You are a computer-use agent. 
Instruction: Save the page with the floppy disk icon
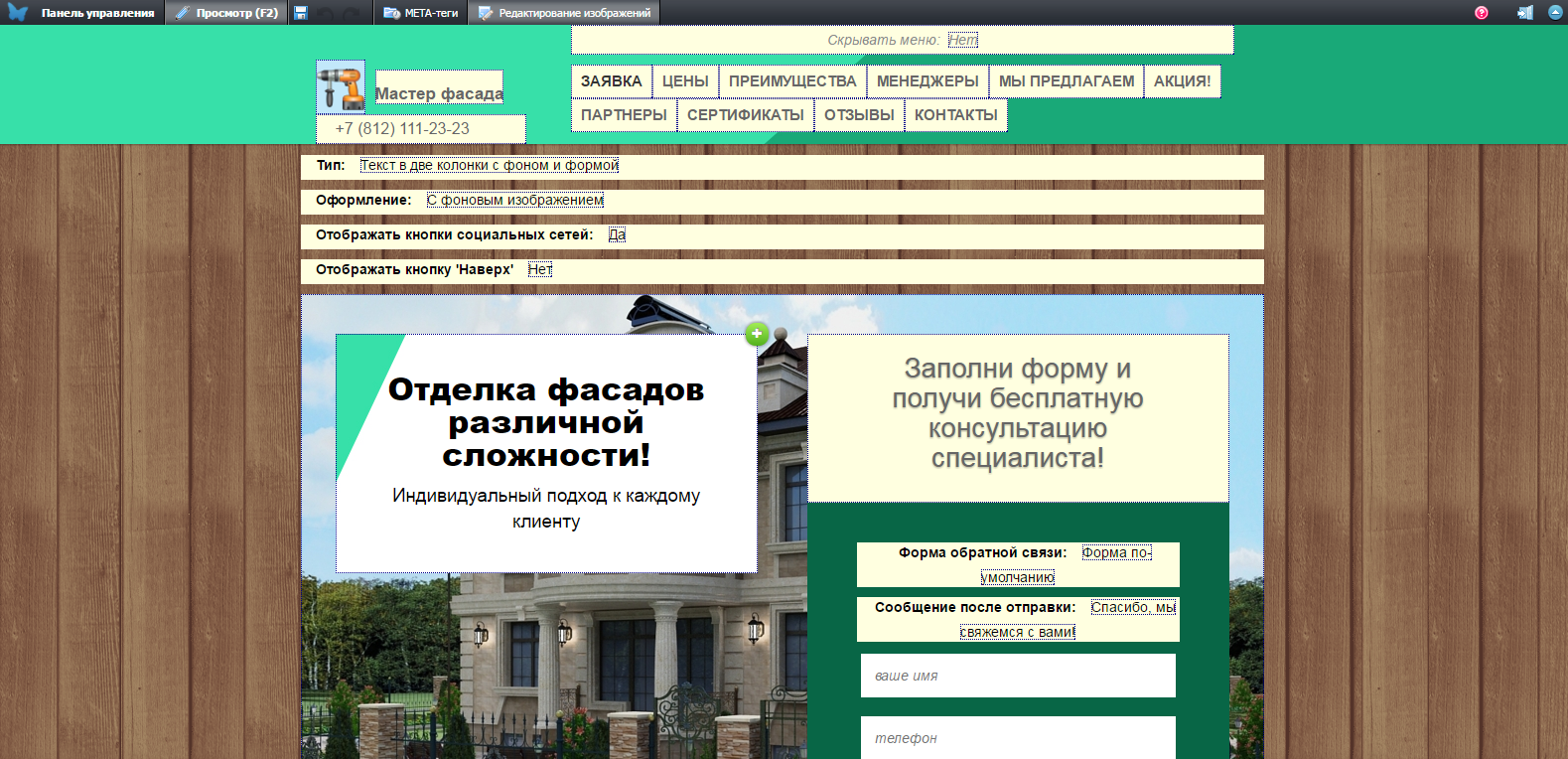[301, 13]
